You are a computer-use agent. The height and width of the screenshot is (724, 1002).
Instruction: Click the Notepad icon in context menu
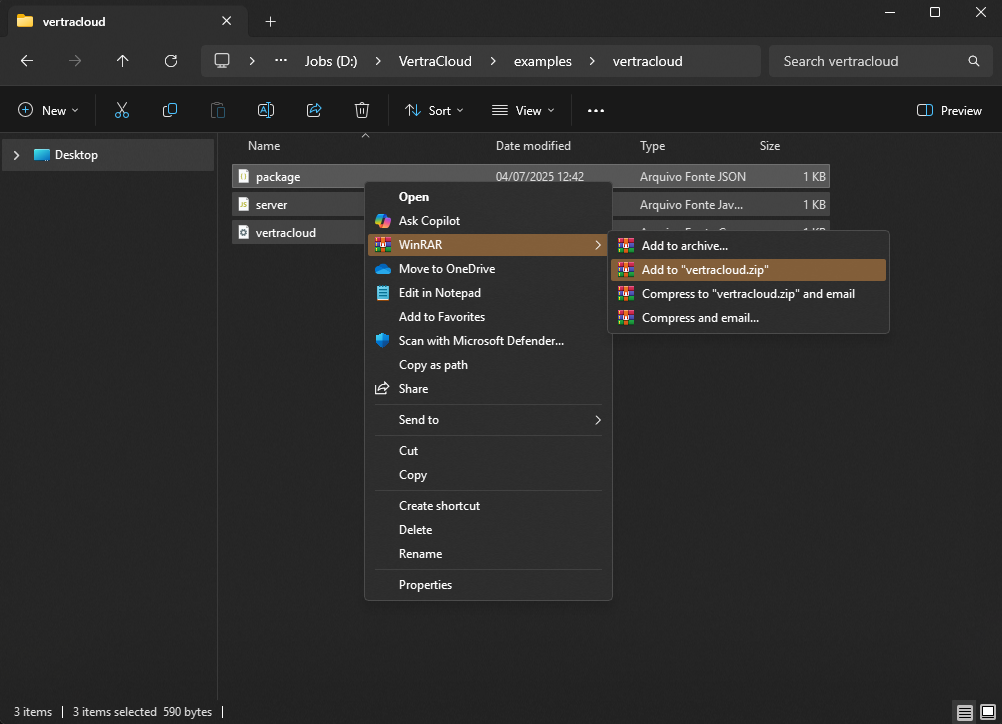(383, 293)
